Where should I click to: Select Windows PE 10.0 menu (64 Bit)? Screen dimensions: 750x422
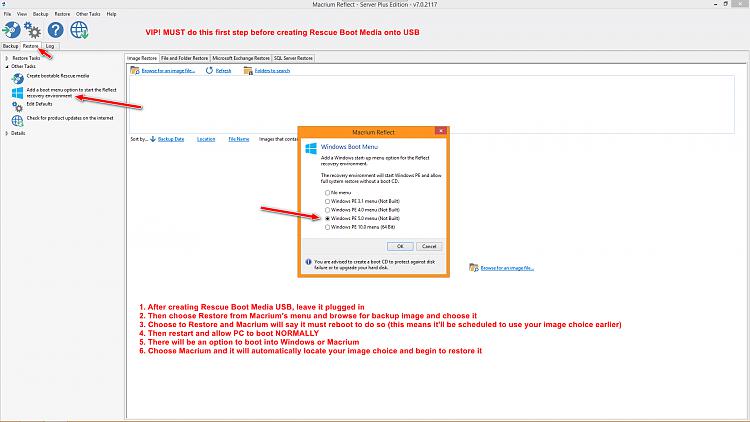328,227
